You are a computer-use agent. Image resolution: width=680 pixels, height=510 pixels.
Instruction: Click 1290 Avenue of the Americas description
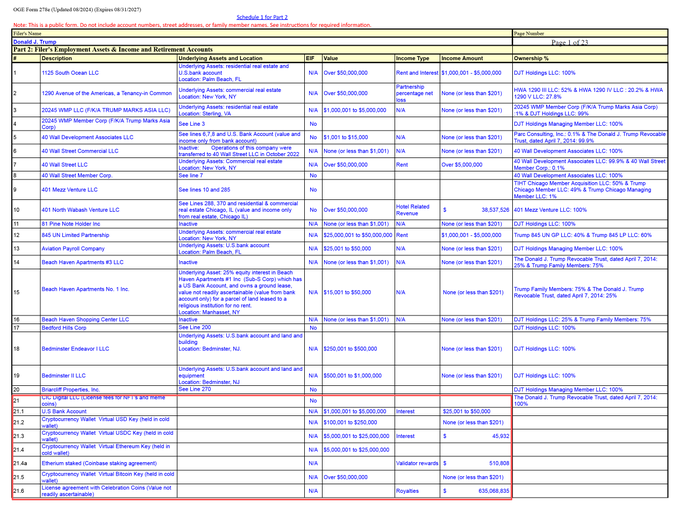click(x=107, y=93)
